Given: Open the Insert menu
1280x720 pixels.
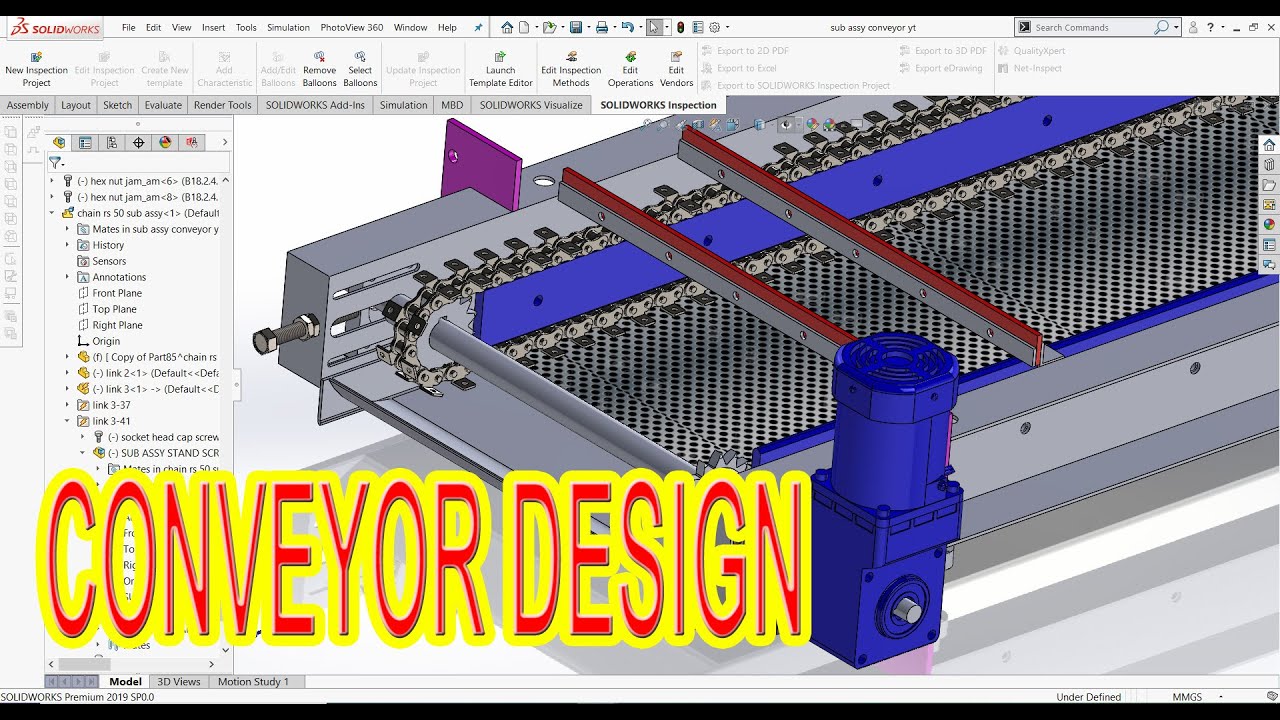Looking at the screenshot, I should (213, 28).
